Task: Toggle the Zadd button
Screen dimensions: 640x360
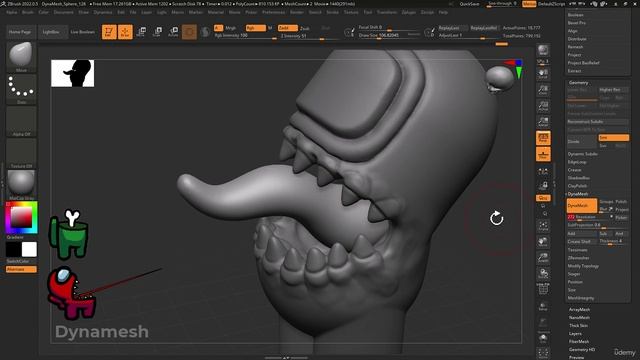Action: point(287,28)
